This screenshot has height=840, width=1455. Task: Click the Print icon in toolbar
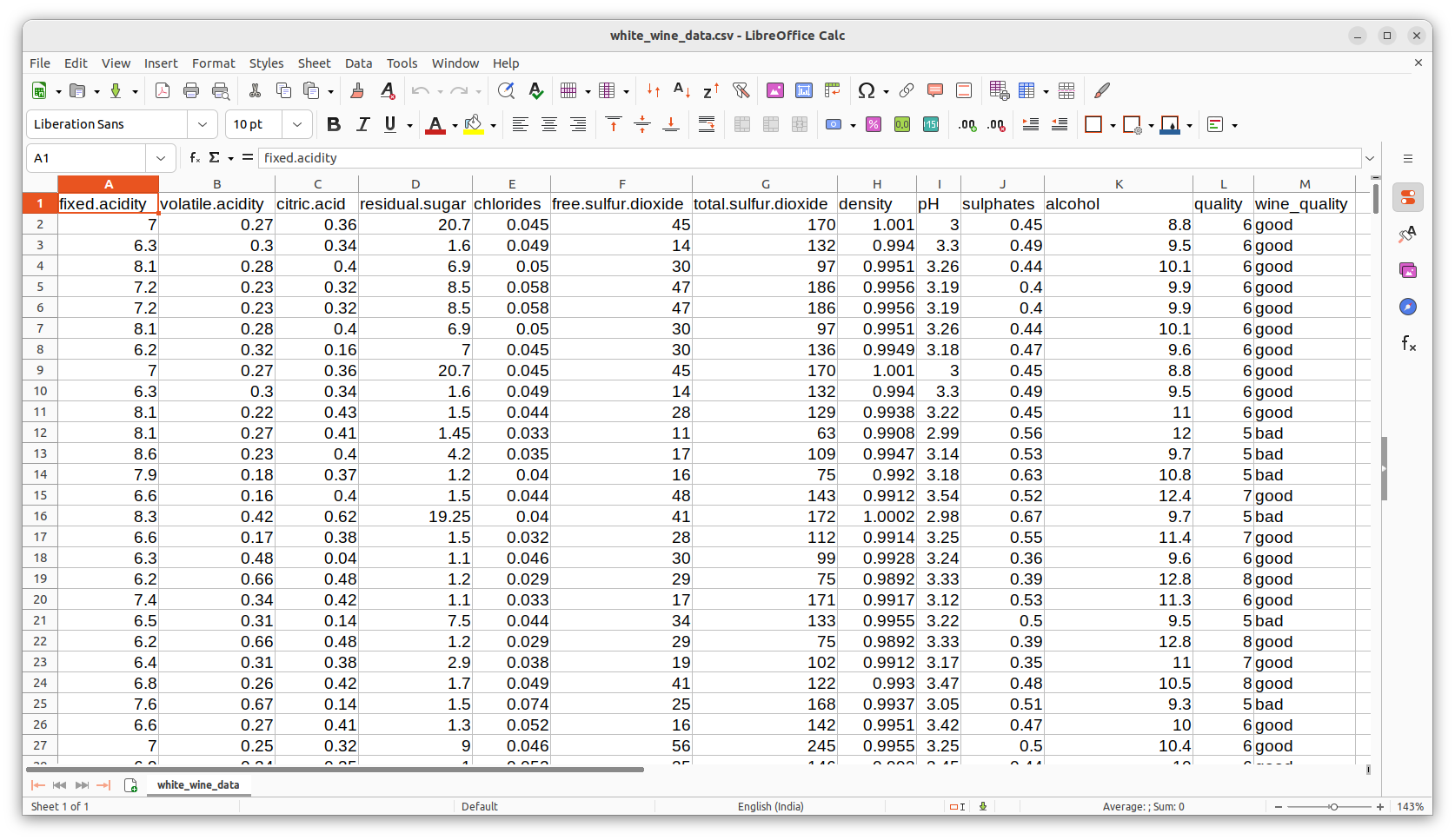click(191, 90)
